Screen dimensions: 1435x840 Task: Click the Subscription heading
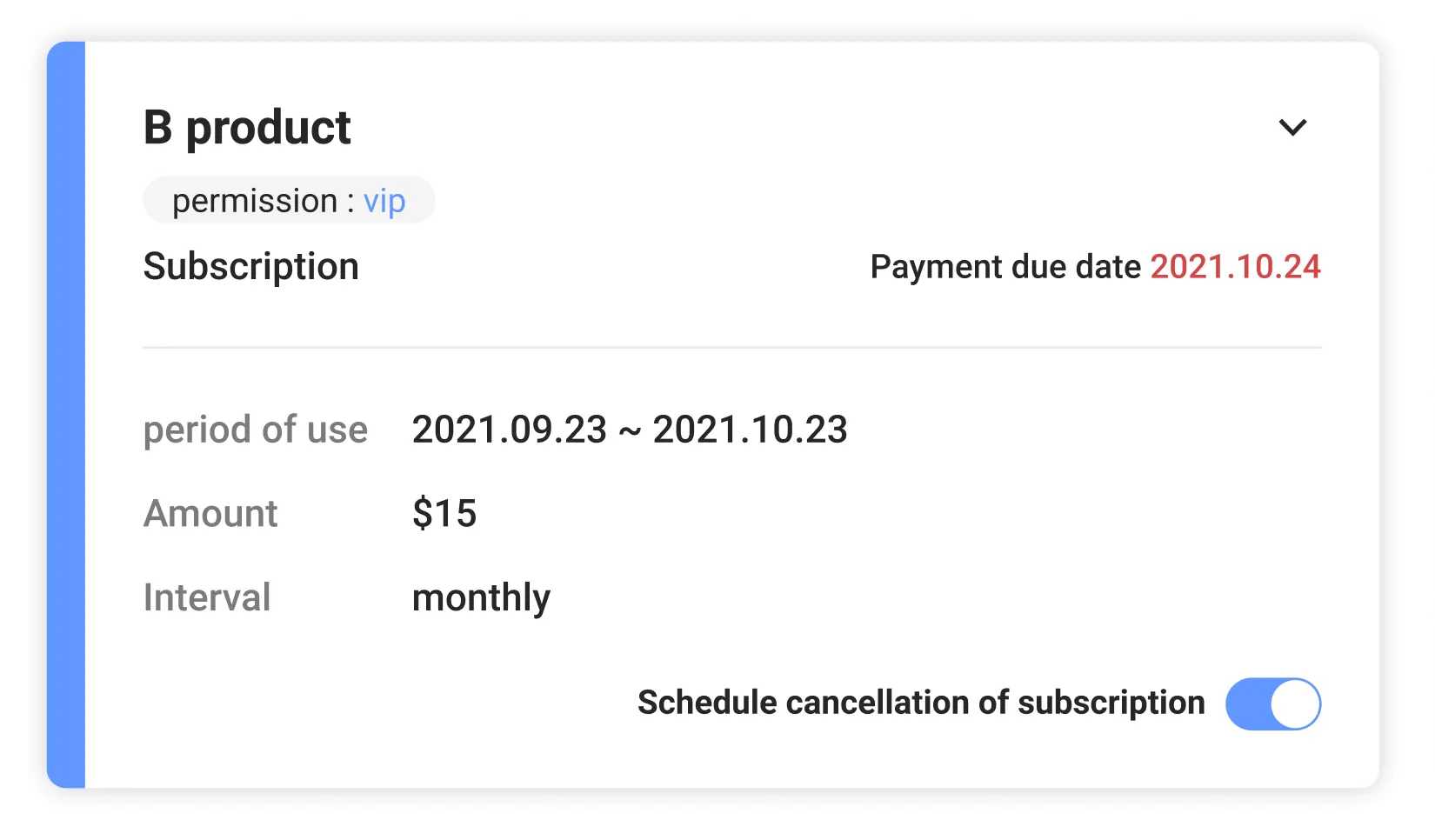tap(250, 266)
